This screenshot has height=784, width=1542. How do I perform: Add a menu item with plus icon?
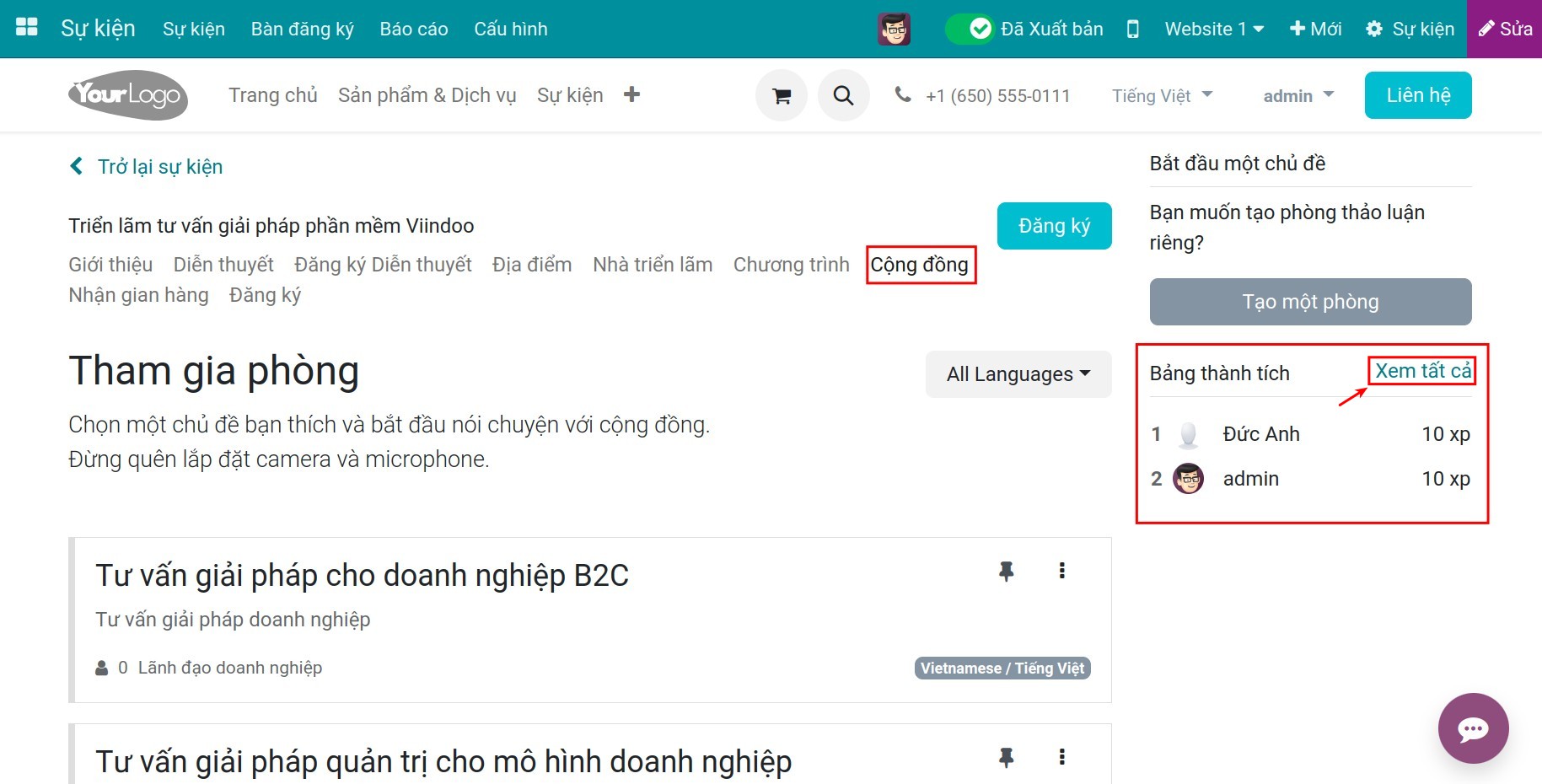point(631,94)
